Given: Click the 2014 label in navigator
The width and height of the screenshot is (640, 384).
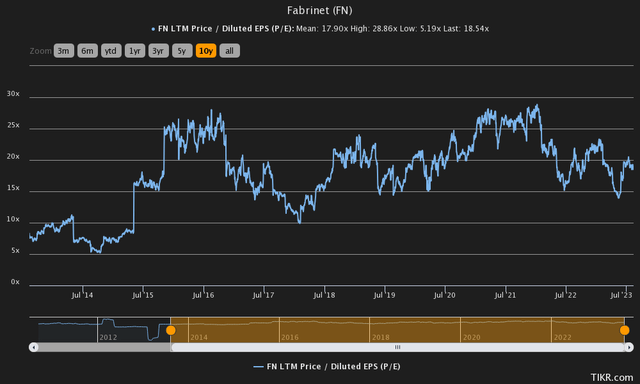Looking at the screenshot, I should pyautogui.click(x=199, y=337).
